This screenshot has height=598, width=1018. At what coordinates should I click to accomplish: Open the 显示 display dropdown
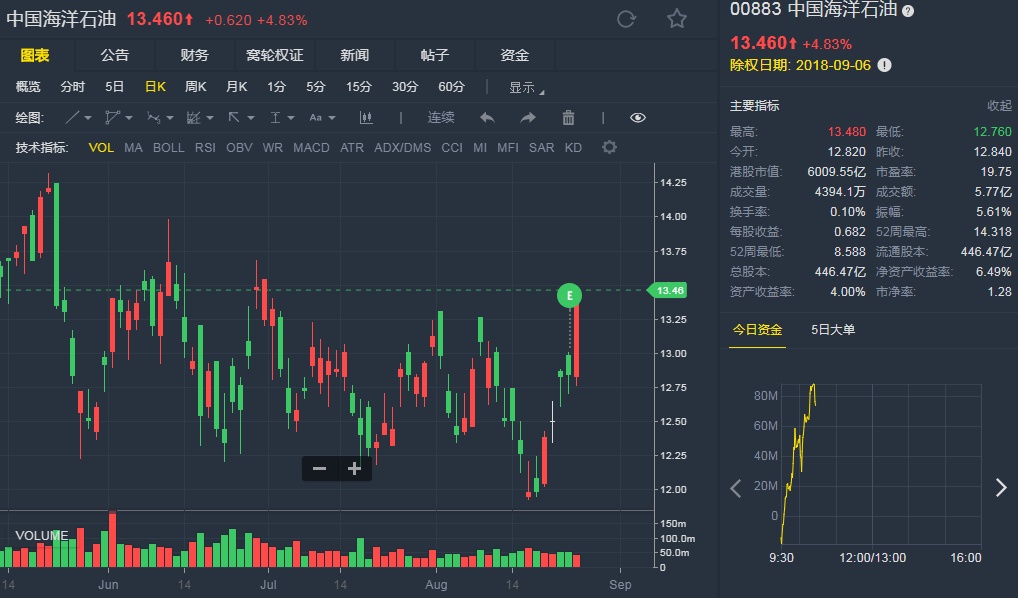point(526,88)
